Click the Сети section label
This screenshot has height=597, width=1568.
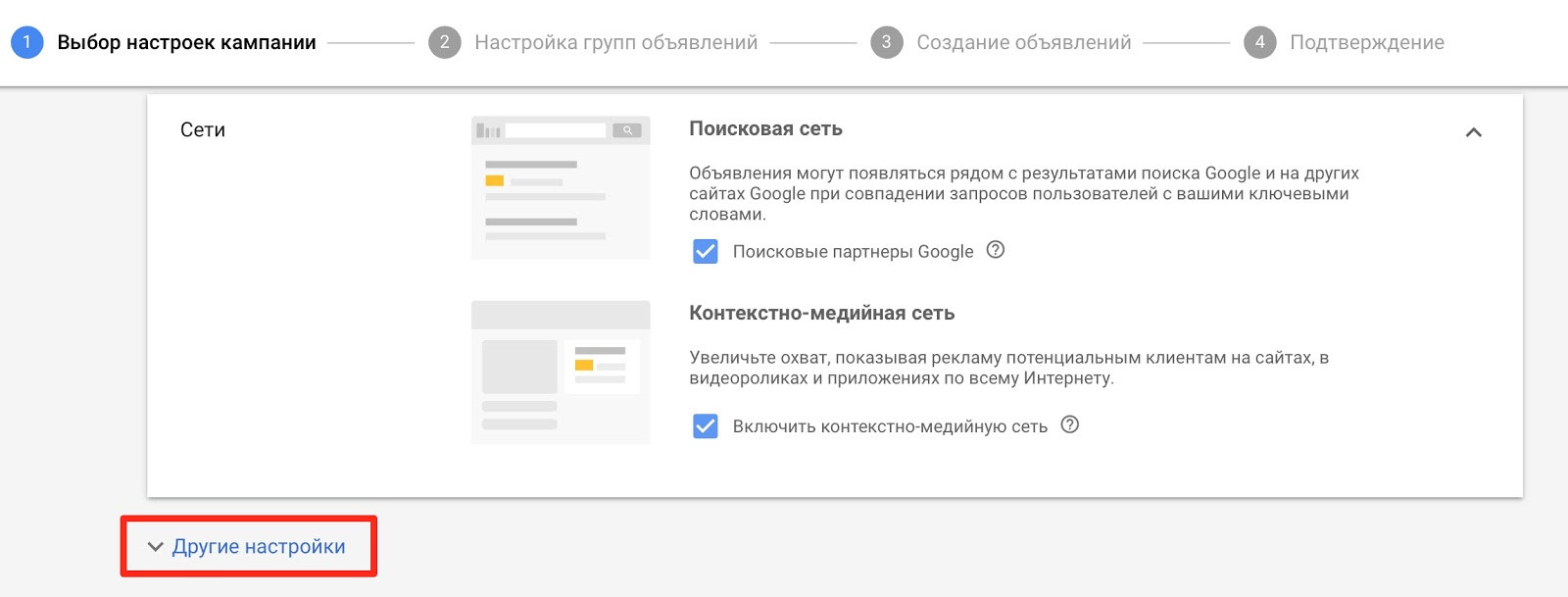[x=203, y=129]
